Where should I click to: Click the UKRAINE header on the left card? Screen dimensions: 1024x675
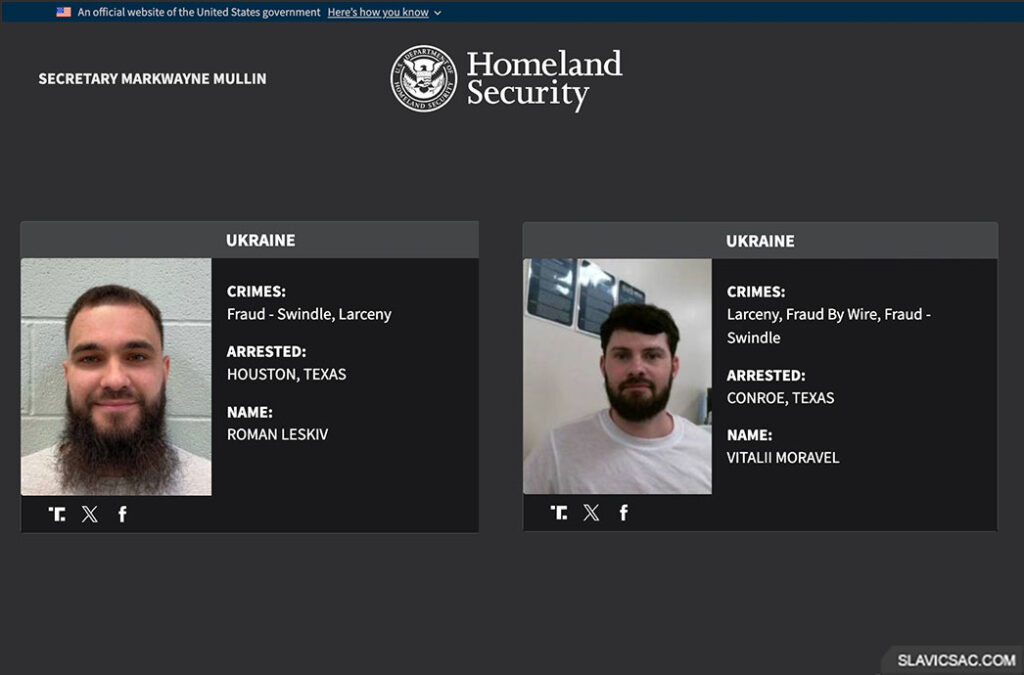coord(260,240)
